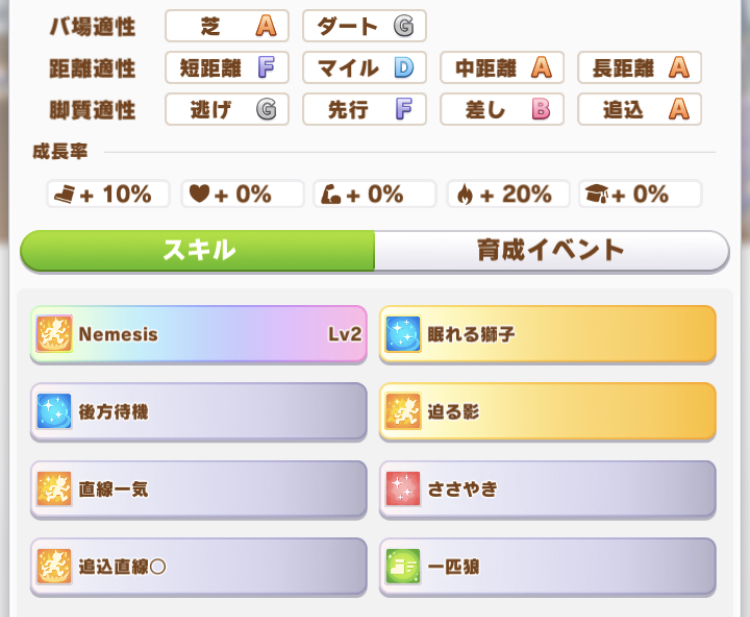Image resolution: width=750 pixels, height=617 pixels.
Task: Tap the 眠れる獅子 skill icon
Action: pos(403,334)
